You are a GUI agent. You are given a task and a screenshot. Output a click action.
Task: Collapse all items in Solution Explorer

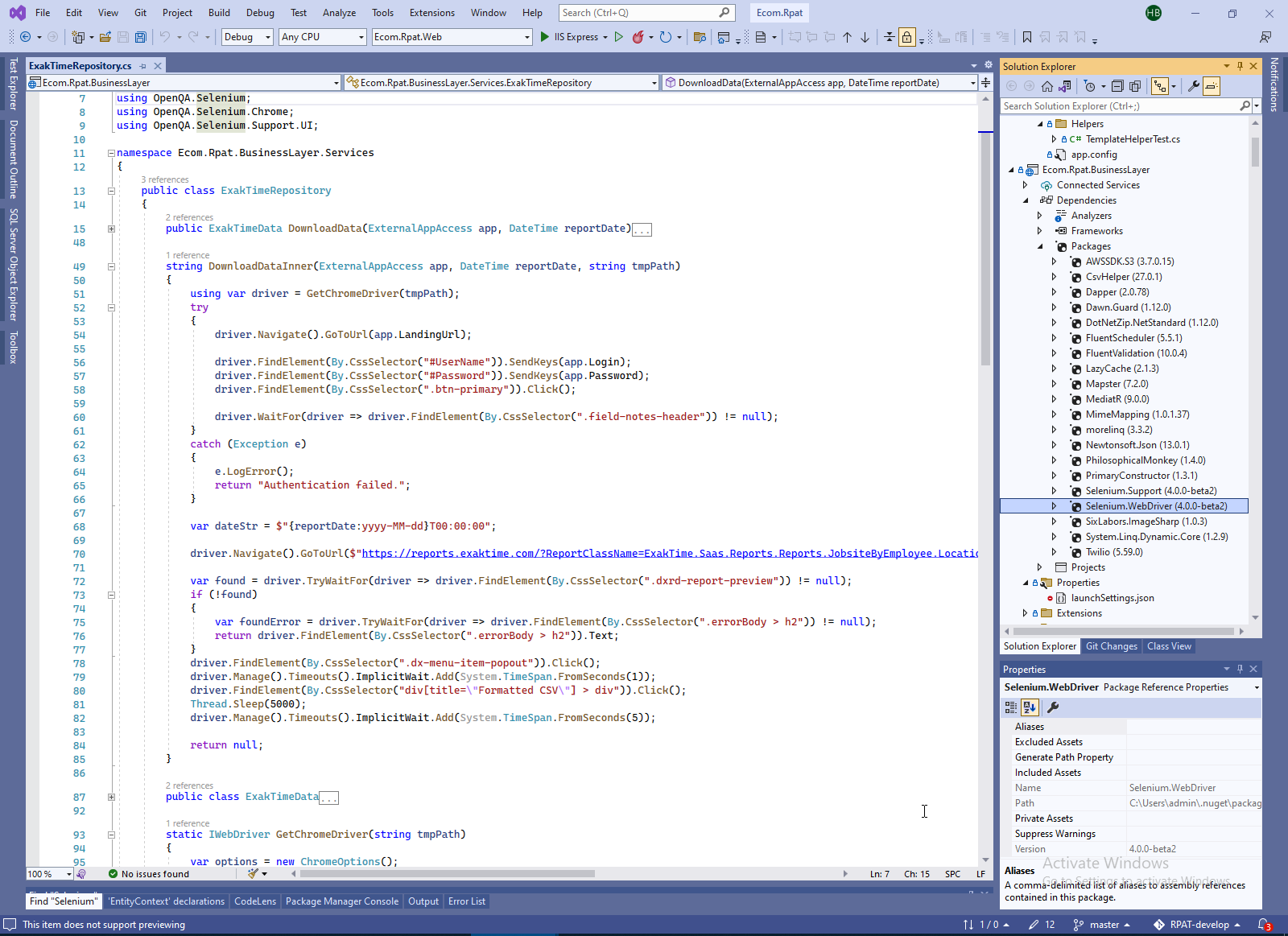tap(1117, 86)
